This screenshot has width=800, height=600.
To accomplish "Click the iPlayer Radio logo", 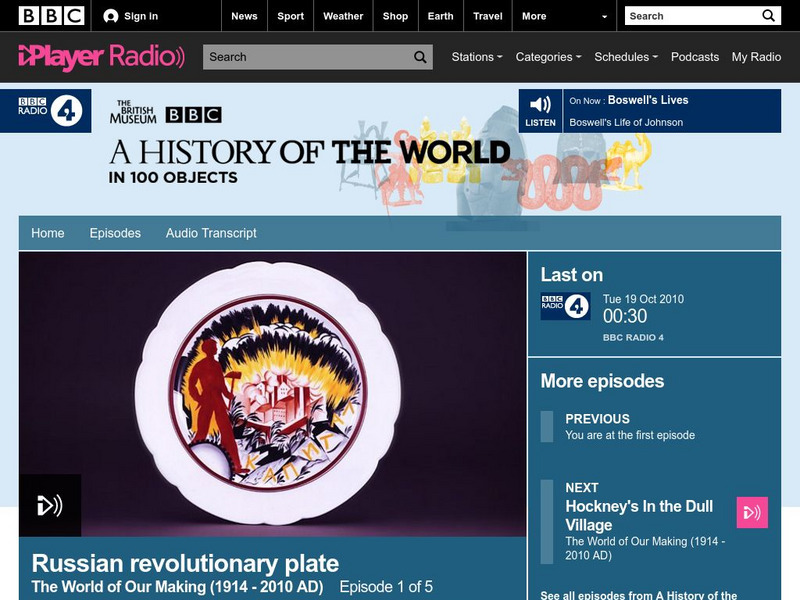I will tap(95, 57).
